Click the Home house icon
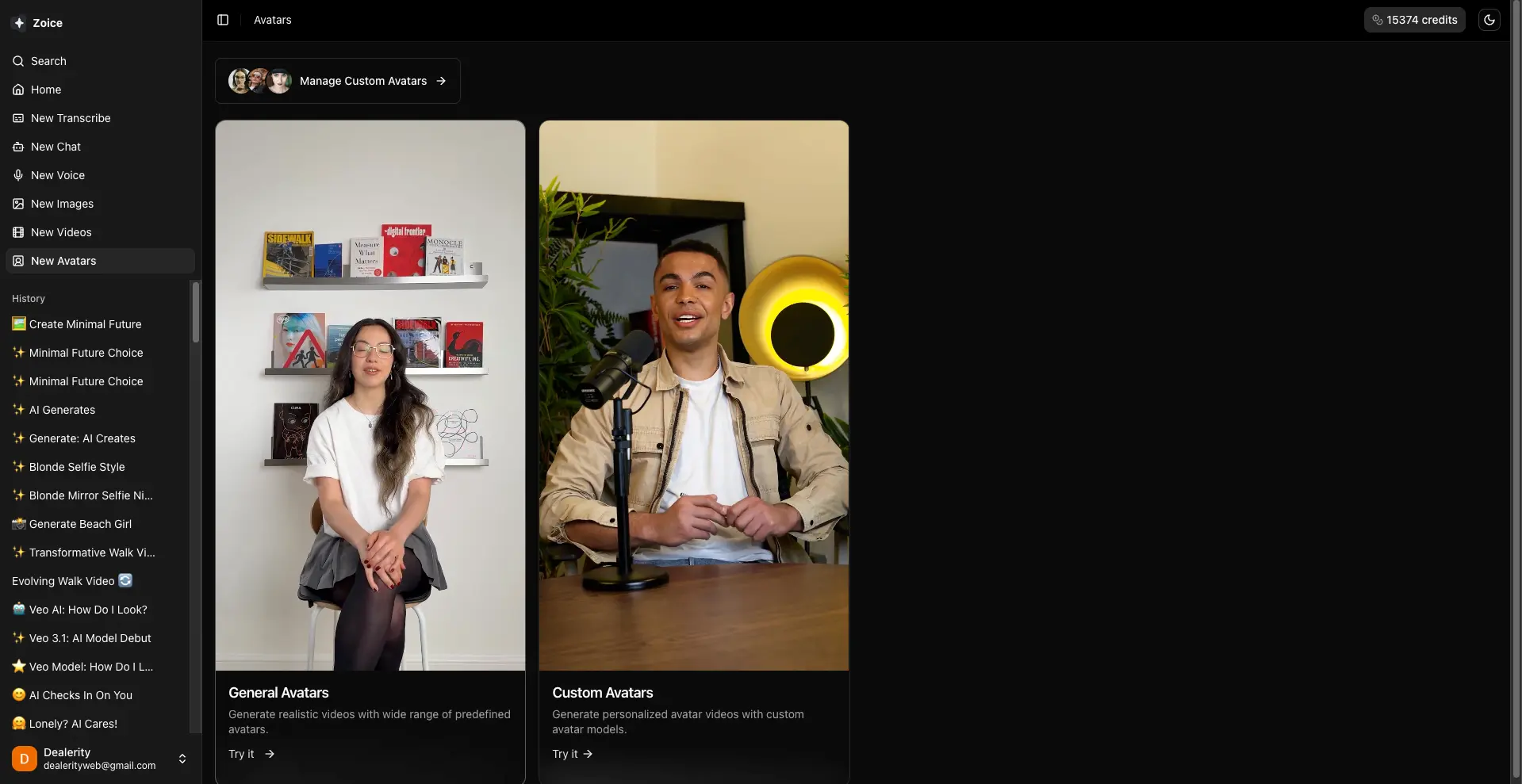This screenshot has height=784, width=1522. (x=18, y=90)
